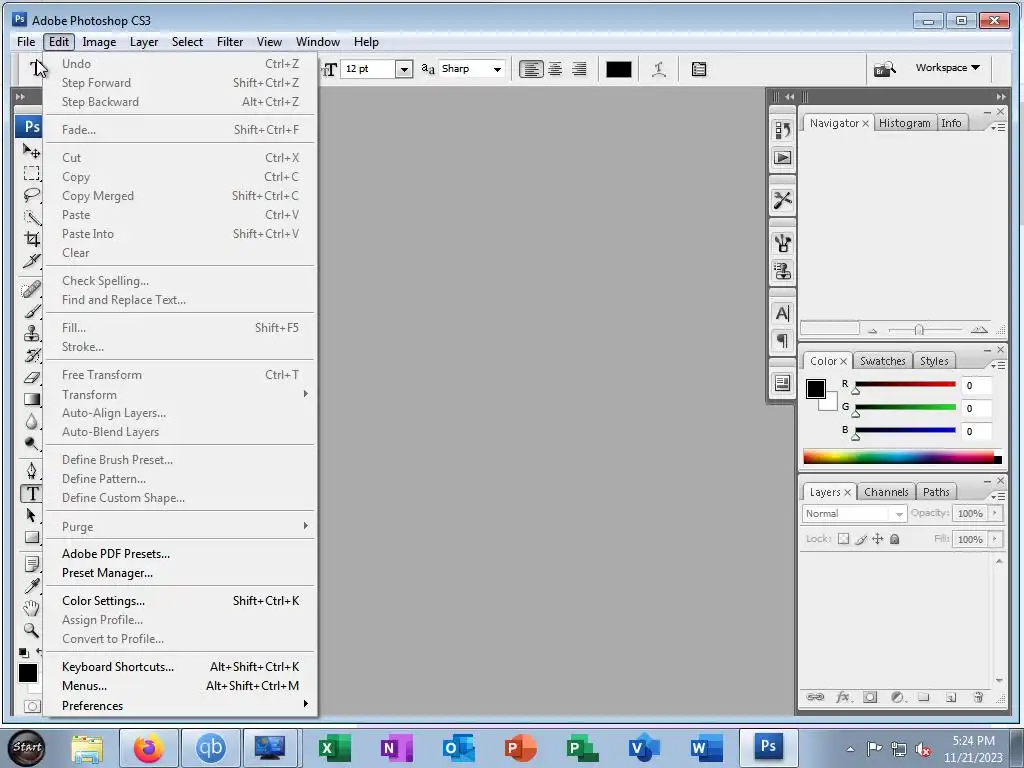Open the font size dropdown

pos(404,69)
